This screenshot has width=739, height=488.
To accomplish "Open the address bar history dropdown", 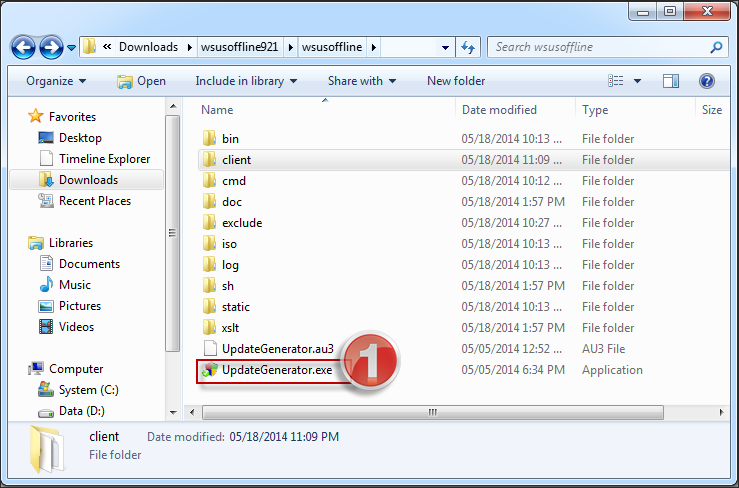I will (445, 47).
